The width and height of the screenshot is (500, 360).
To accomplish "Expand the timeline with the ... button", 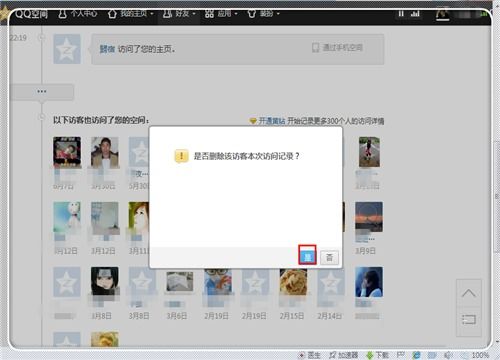I will [42, 92].
